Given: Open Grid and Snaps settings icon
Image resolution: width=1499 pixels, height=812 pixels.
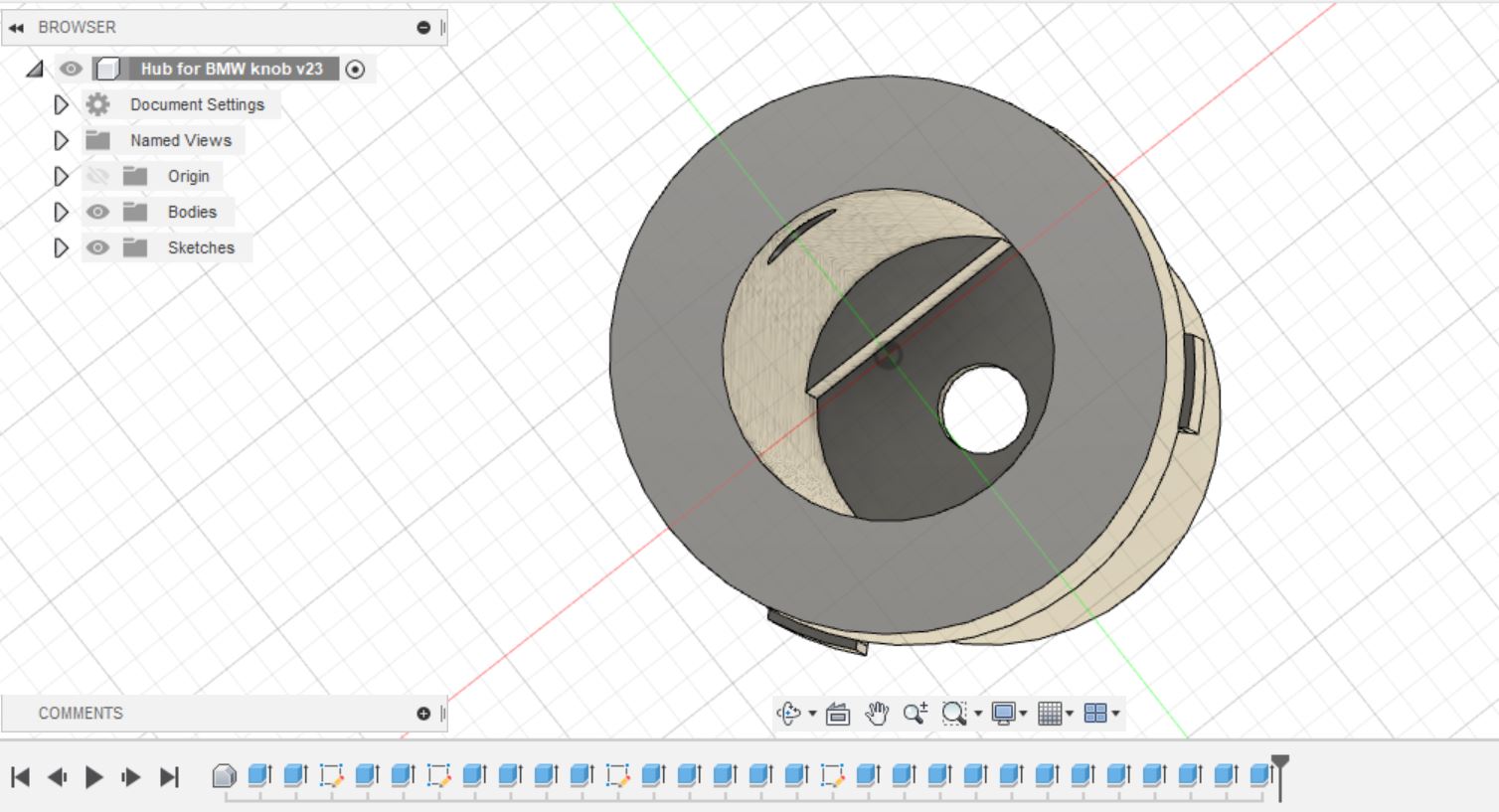Looking at the screenshot, I should (1050, 713).
